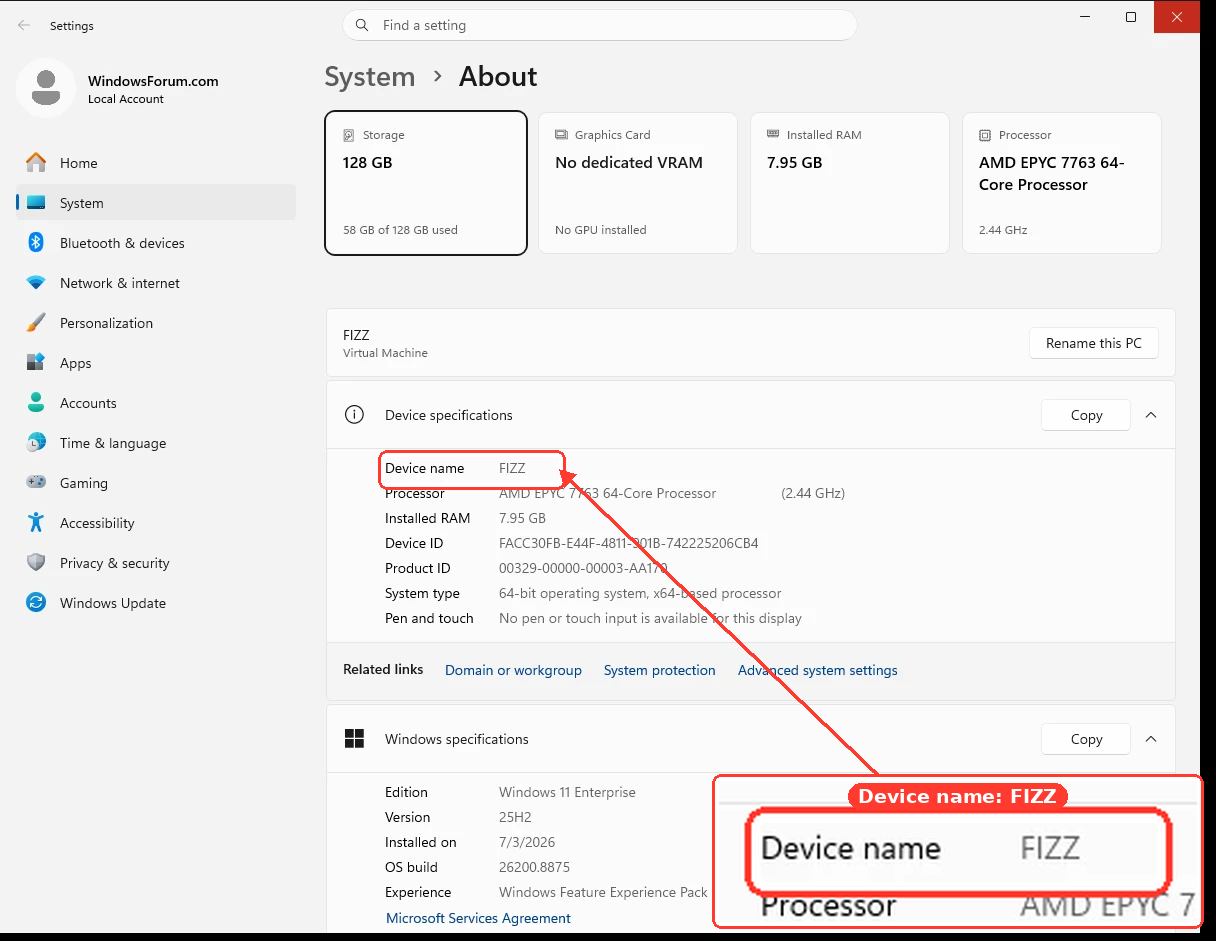This screenshot has width=1216, height=941.
Task: Go to Time & language settings
Action: click(x=156, y=443)
